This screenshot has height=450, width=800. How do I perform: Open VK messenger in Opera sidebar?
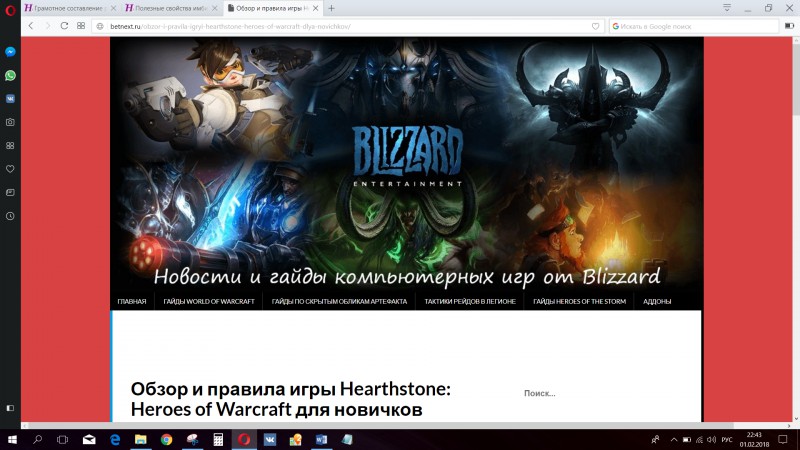coord(10,99)
